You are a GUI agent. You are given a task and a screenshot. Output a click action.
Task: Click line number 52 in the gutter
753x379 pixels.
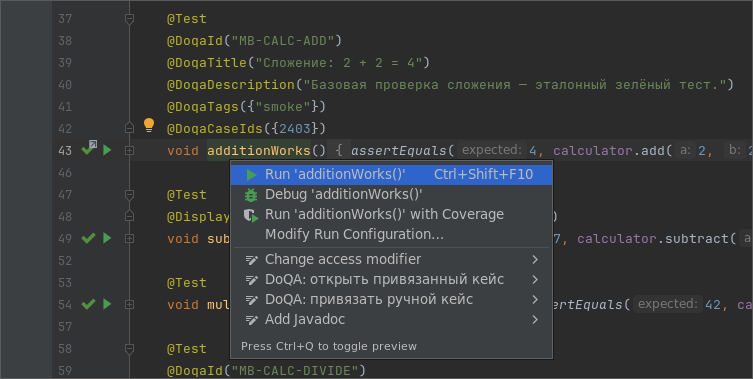[65, 260]
